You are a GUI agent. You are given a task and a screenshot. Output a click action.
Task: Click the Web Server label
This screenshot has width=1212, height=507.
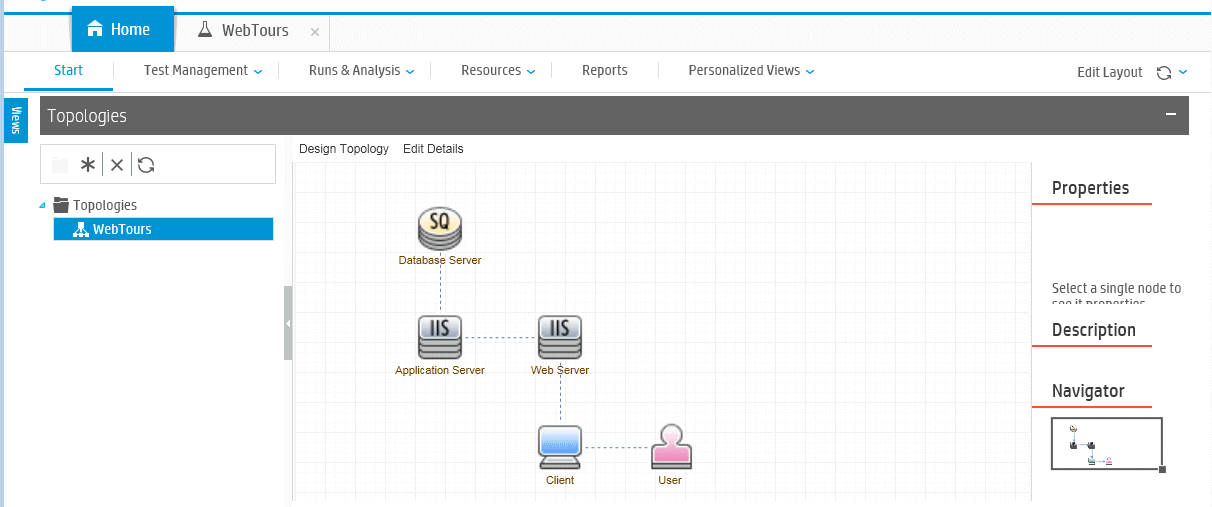click(560, 370)
